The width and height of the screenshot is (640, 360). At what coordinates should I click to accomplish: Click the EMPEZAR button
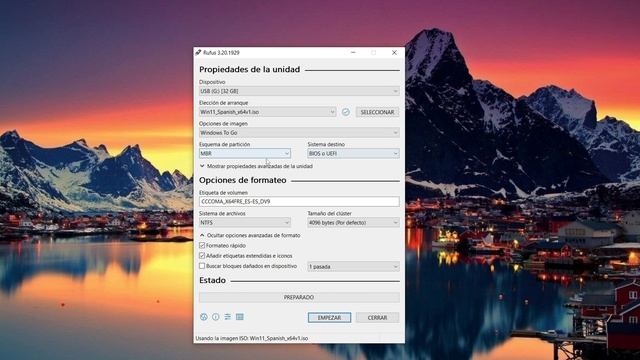[329, 318]
